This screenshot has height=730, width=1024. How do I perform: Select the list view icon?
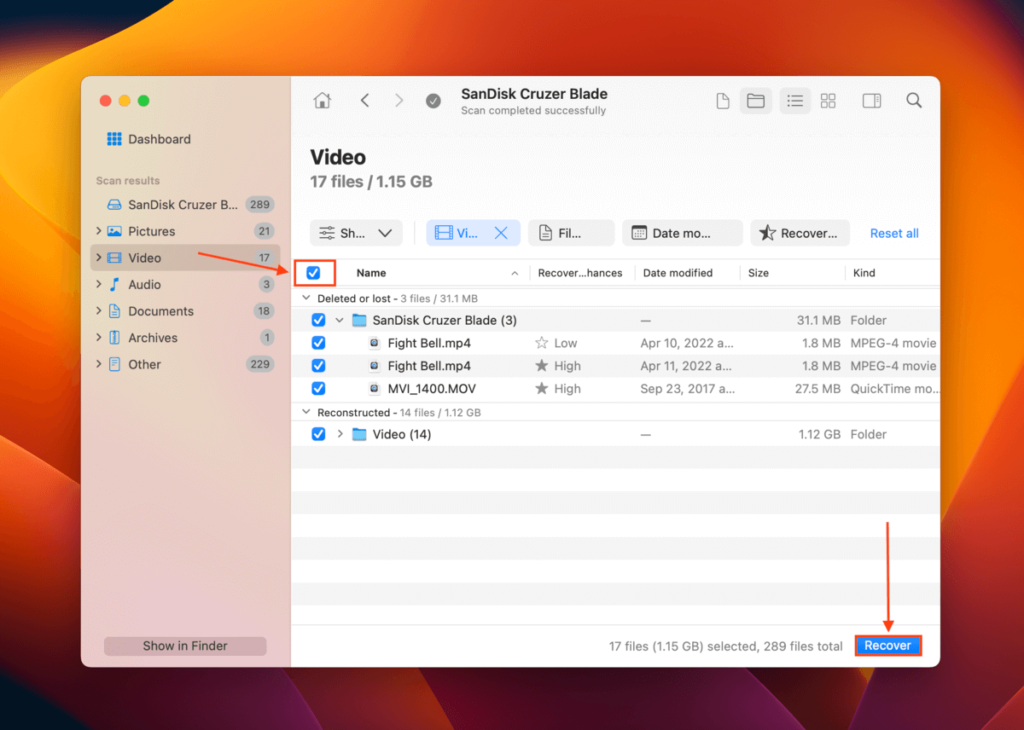(795, 101)
